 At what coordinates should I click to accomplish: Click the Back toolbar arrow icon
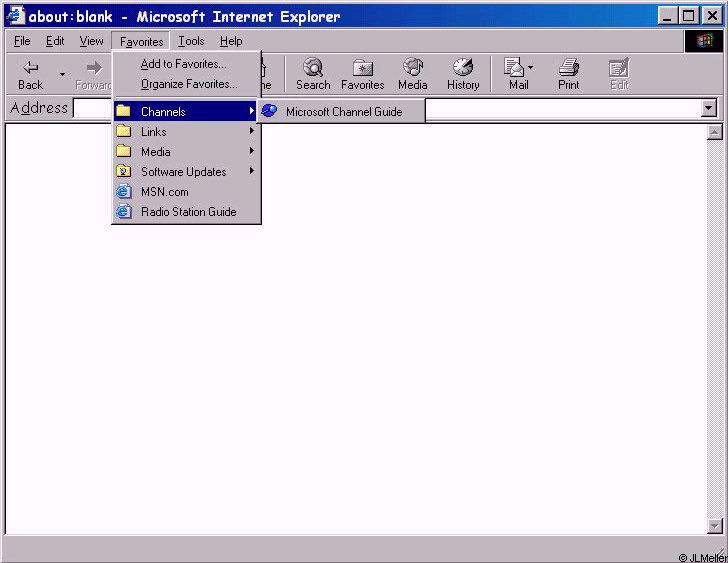[x=31, y=68]
